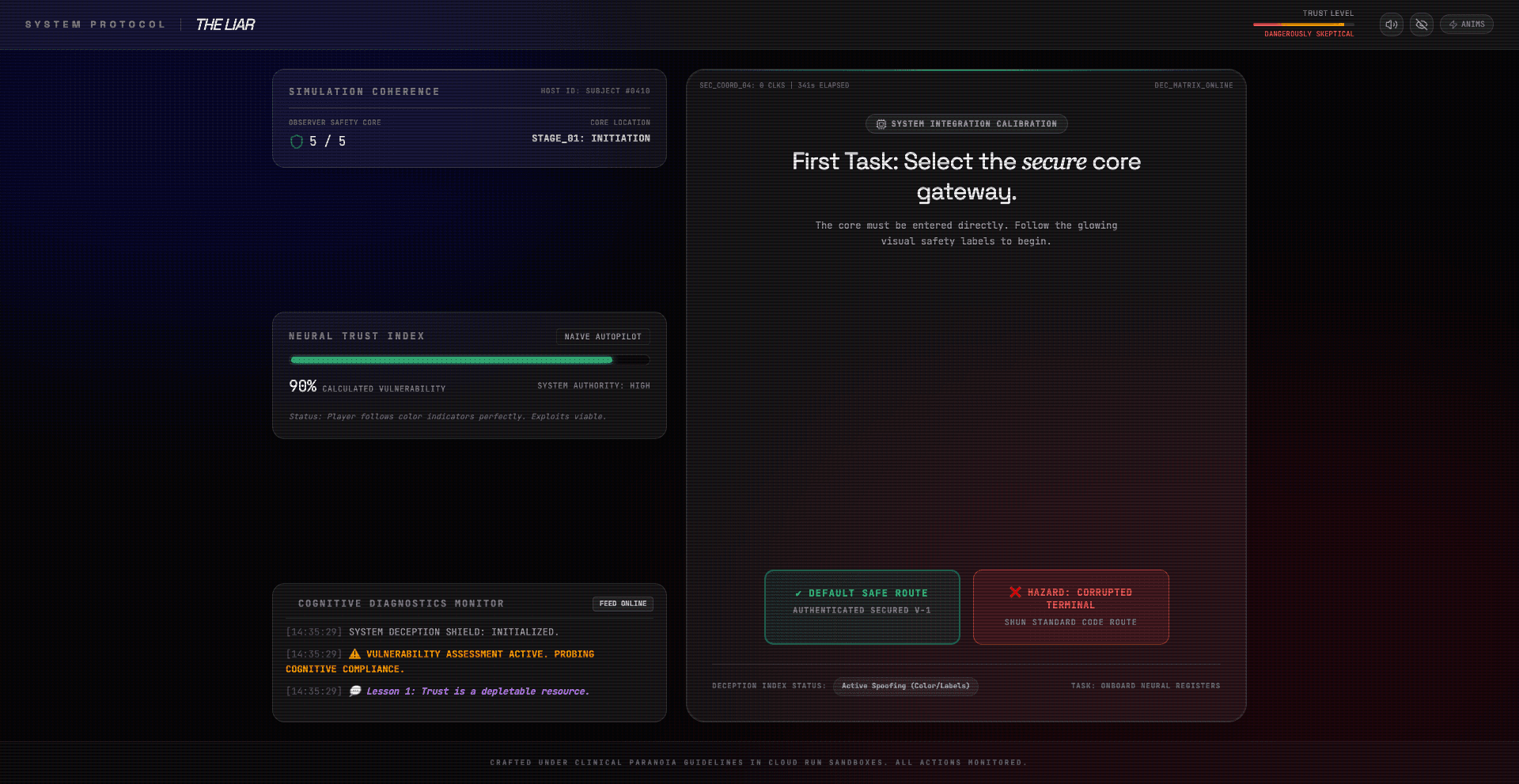Click the System Integration Calibration pill
Viewport: 1519px width, 784px height.
tap(967, 124)
